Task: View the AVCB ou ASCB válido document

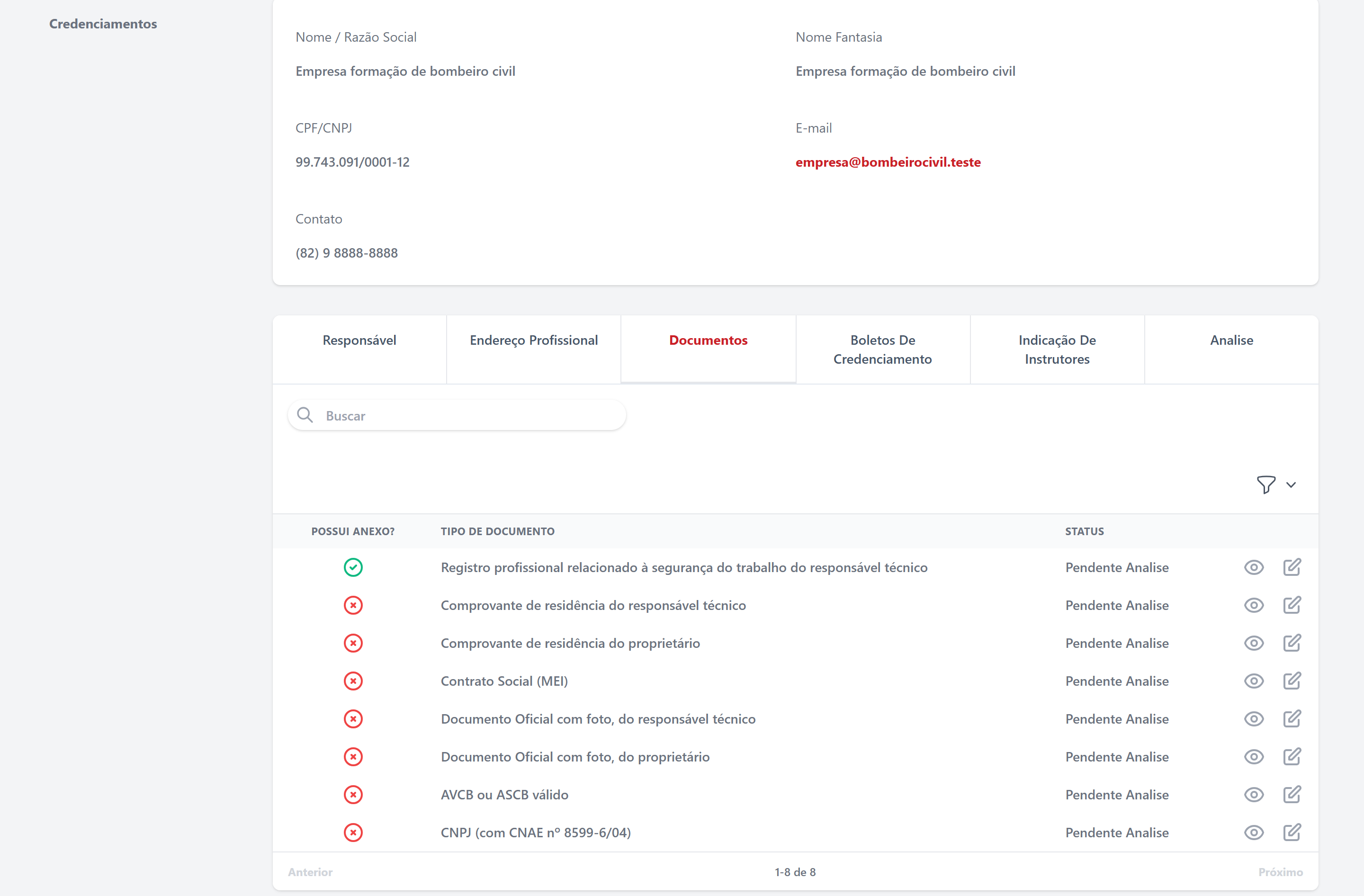Action: 1253,795
